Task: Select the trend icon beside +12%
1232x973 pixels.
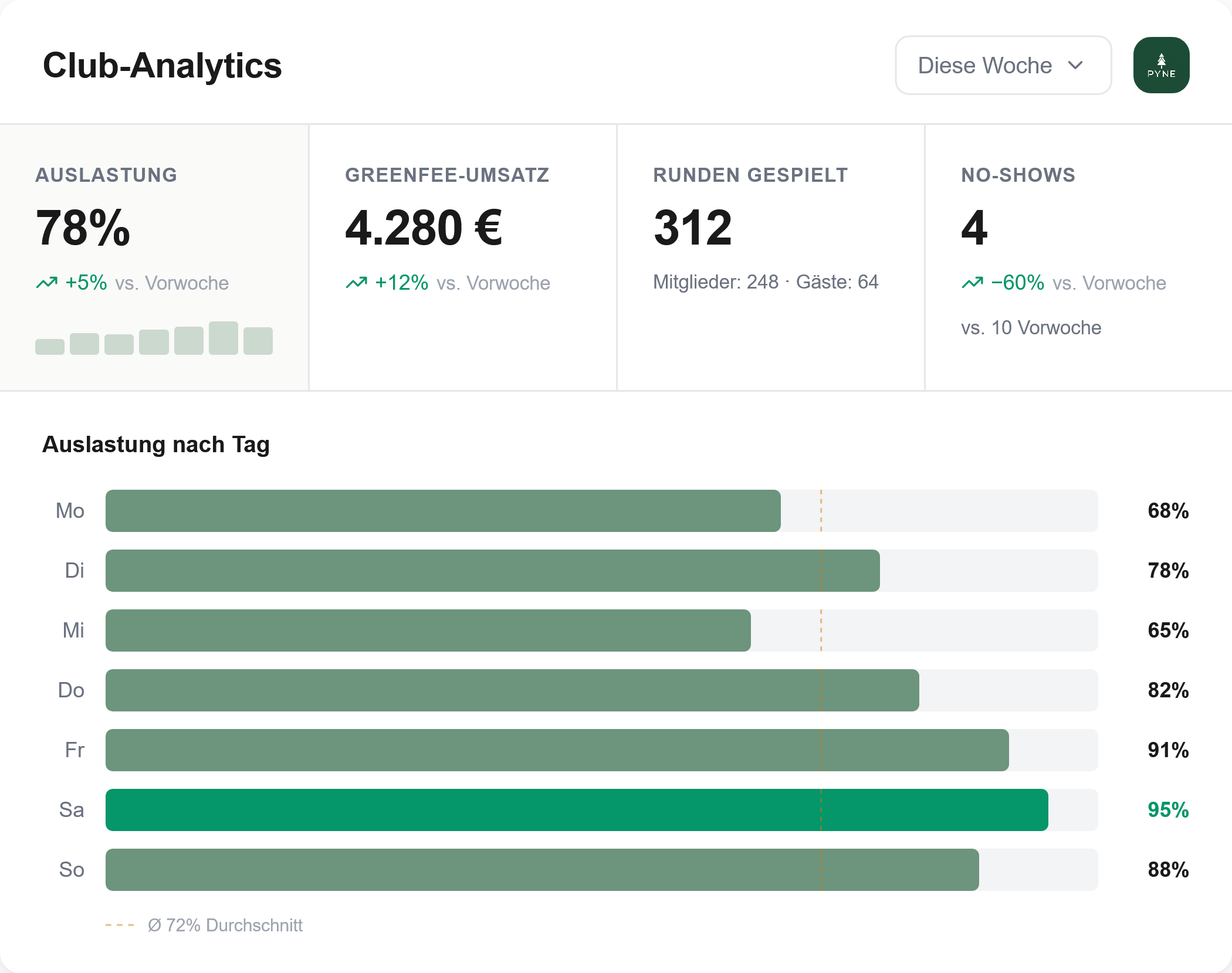Action: coord(357,283)
